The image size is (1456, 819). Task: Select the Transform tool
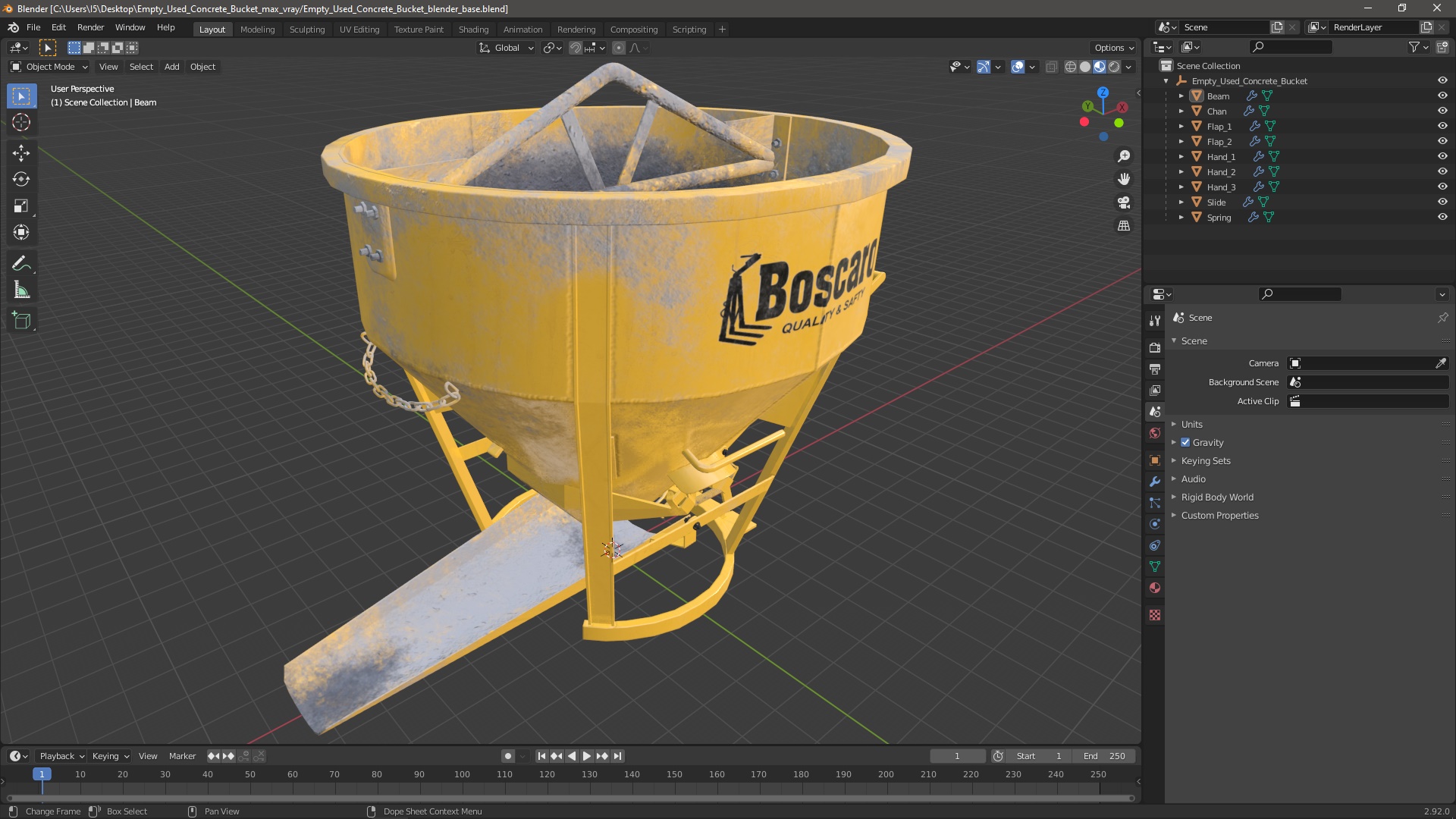click(x=21, y=232)
